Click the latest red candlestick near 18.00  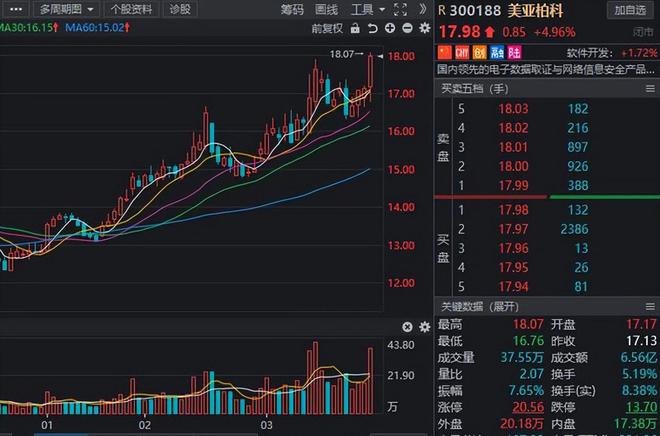click(x=370, y=77)
